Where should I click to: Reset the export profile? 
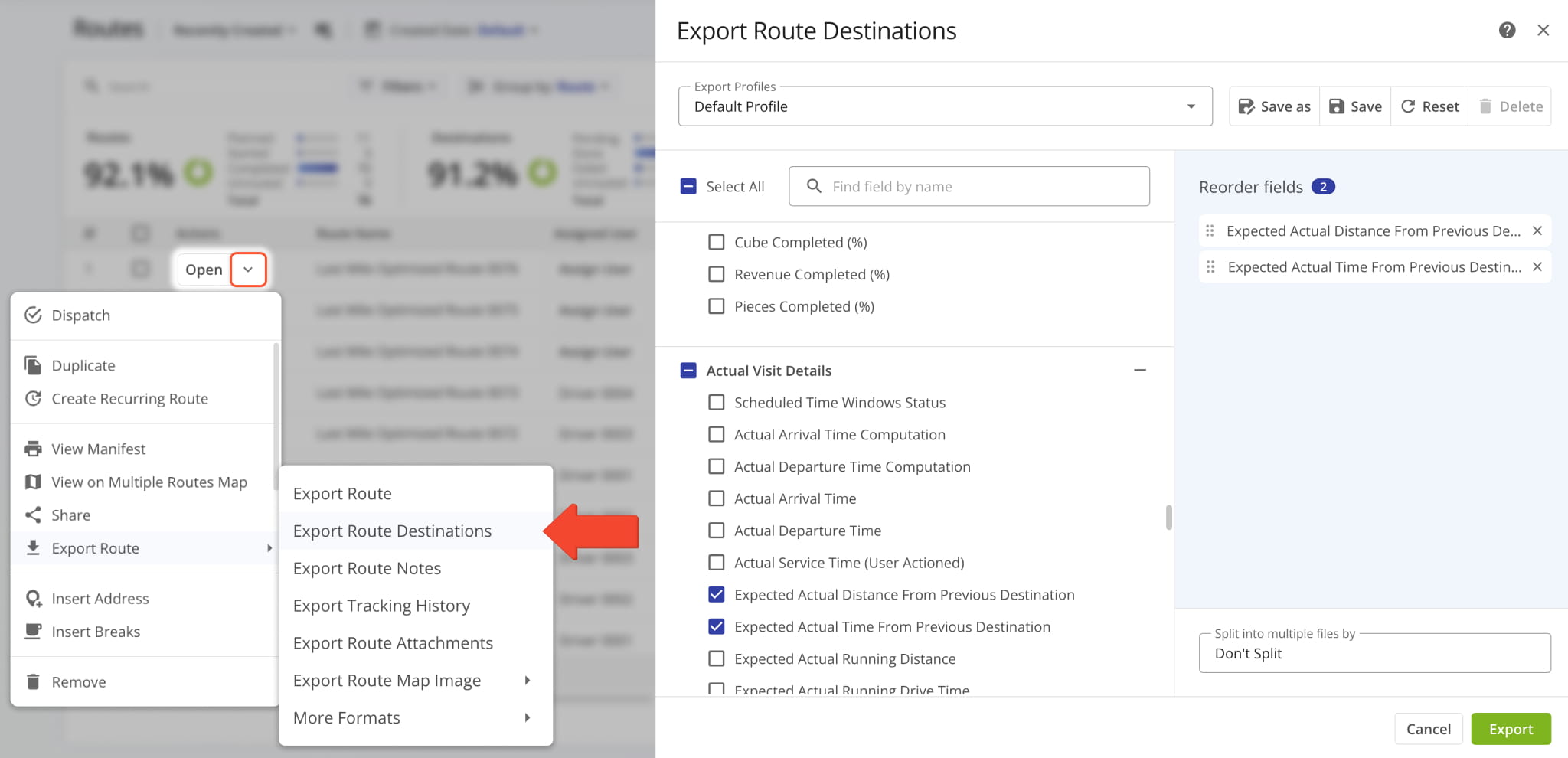1429,106
